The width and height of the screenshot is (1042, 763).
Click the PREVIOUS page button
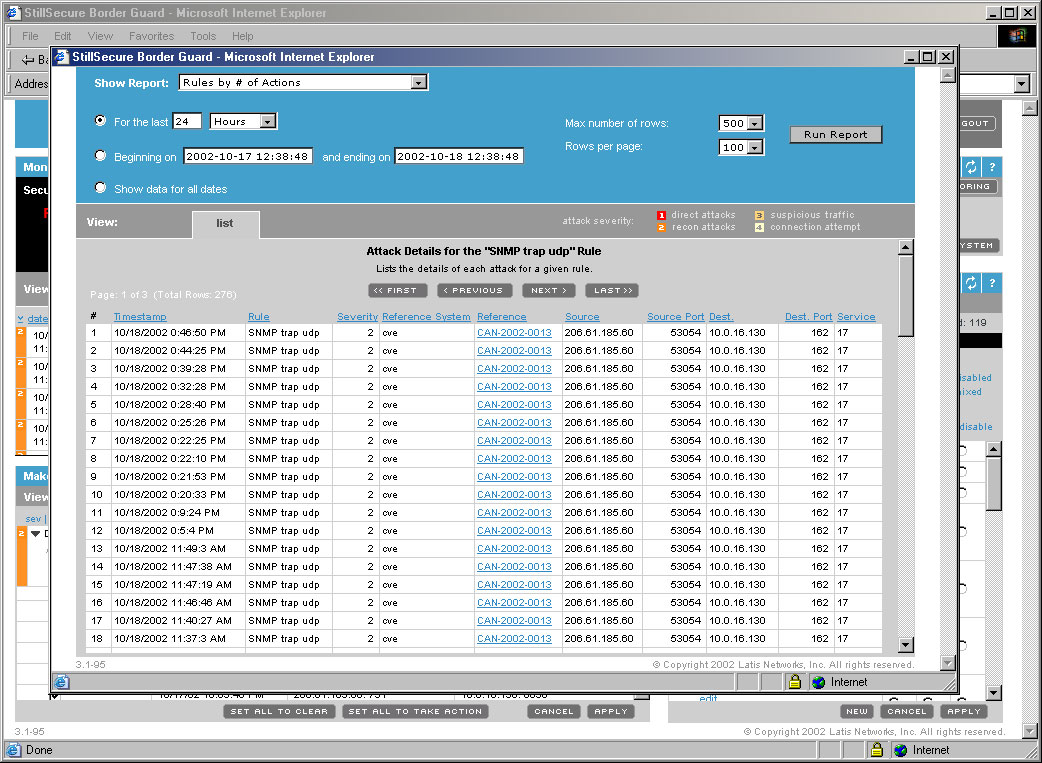pyautogui.click(x=474, y=290)
